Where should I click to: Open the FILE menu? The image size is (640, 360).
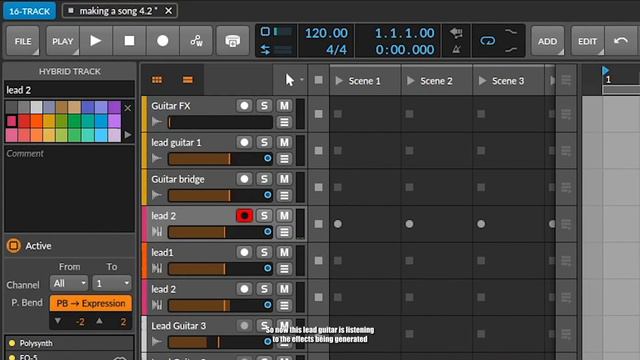click(23, 41)
